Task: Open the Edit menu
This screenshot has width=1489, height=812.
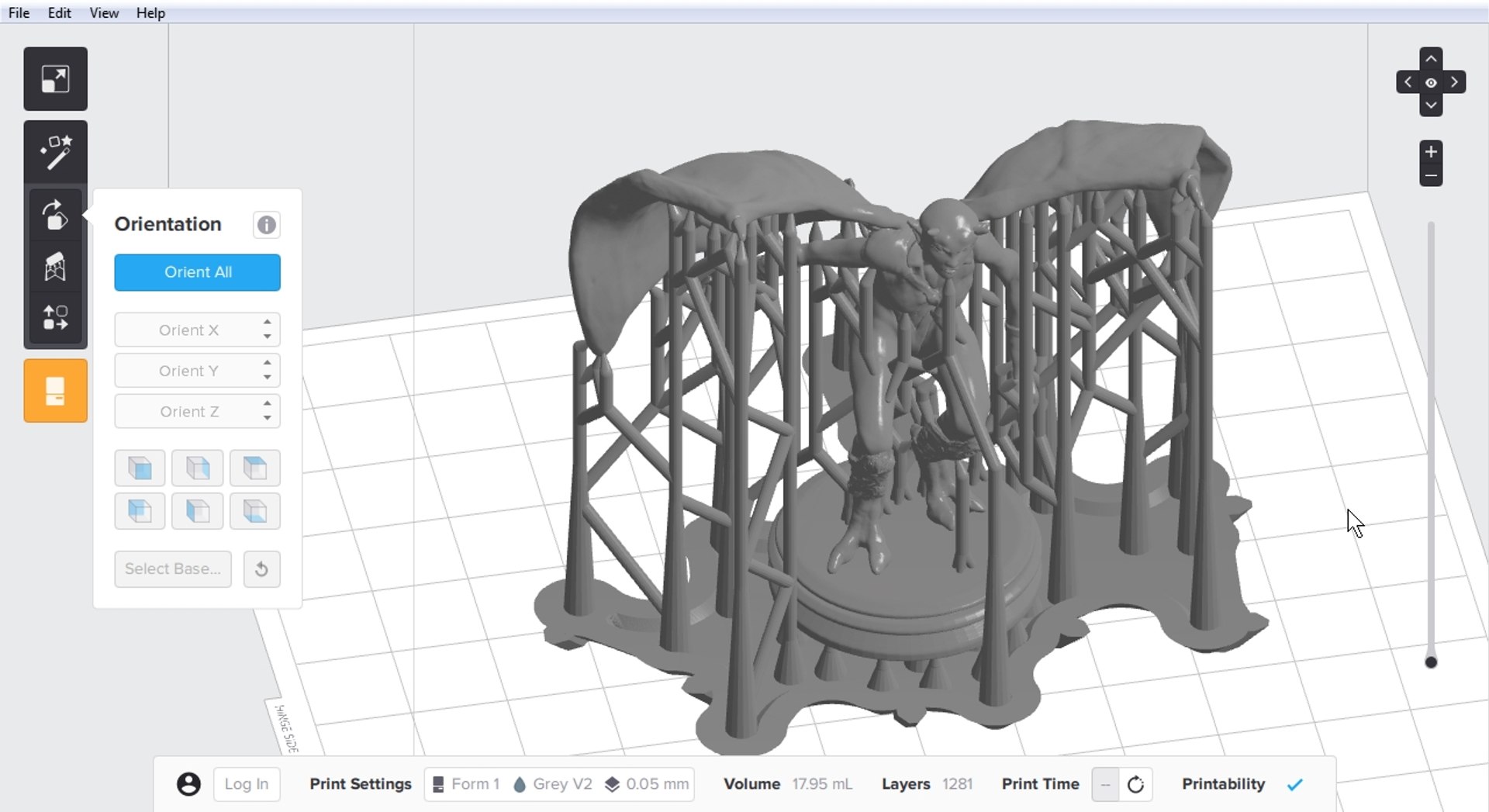Action: point(59,12)
